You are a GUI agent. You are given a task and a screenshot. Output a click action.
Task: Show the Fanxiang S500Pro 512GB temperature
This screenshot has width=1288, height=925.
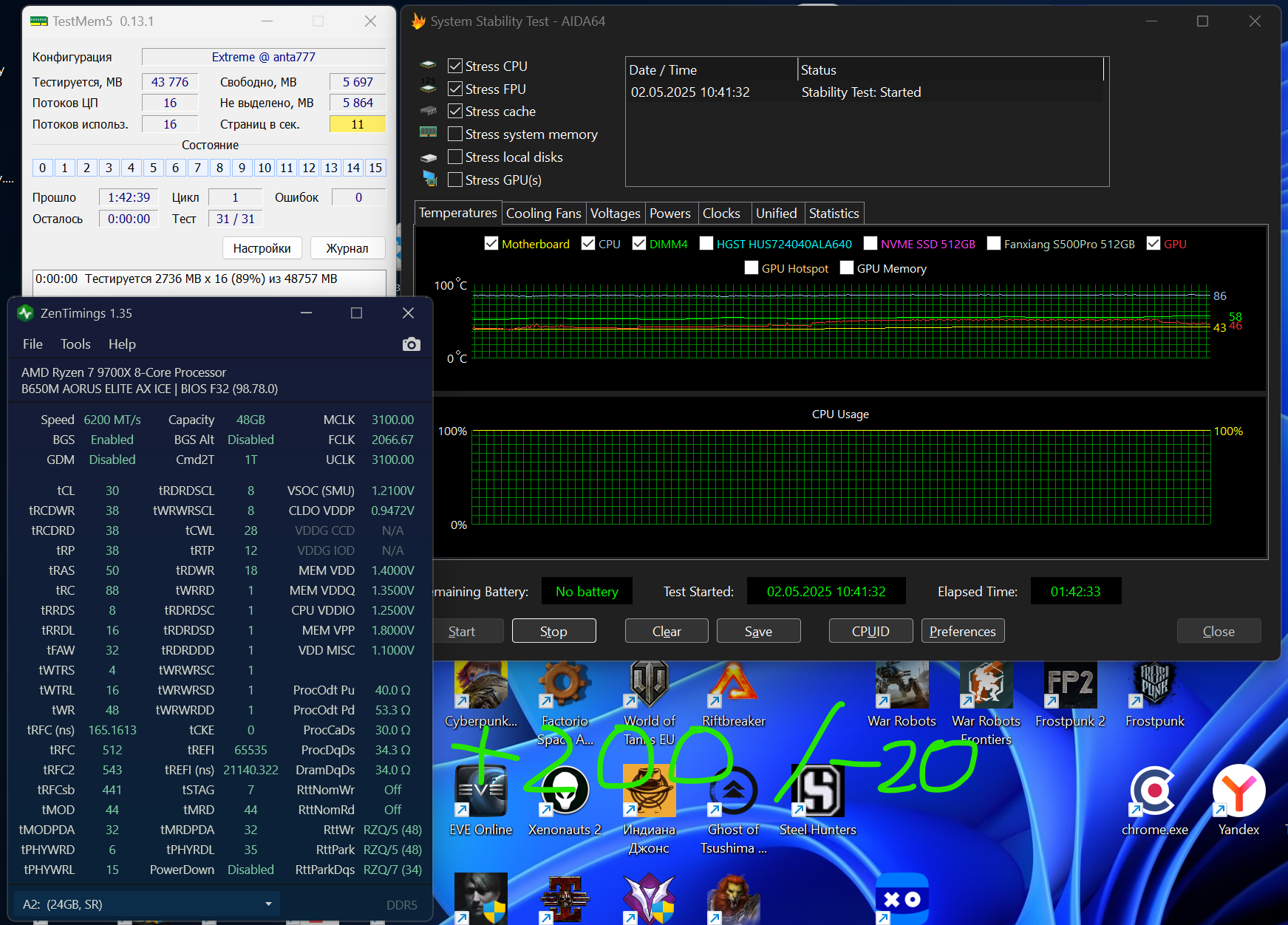994,244
